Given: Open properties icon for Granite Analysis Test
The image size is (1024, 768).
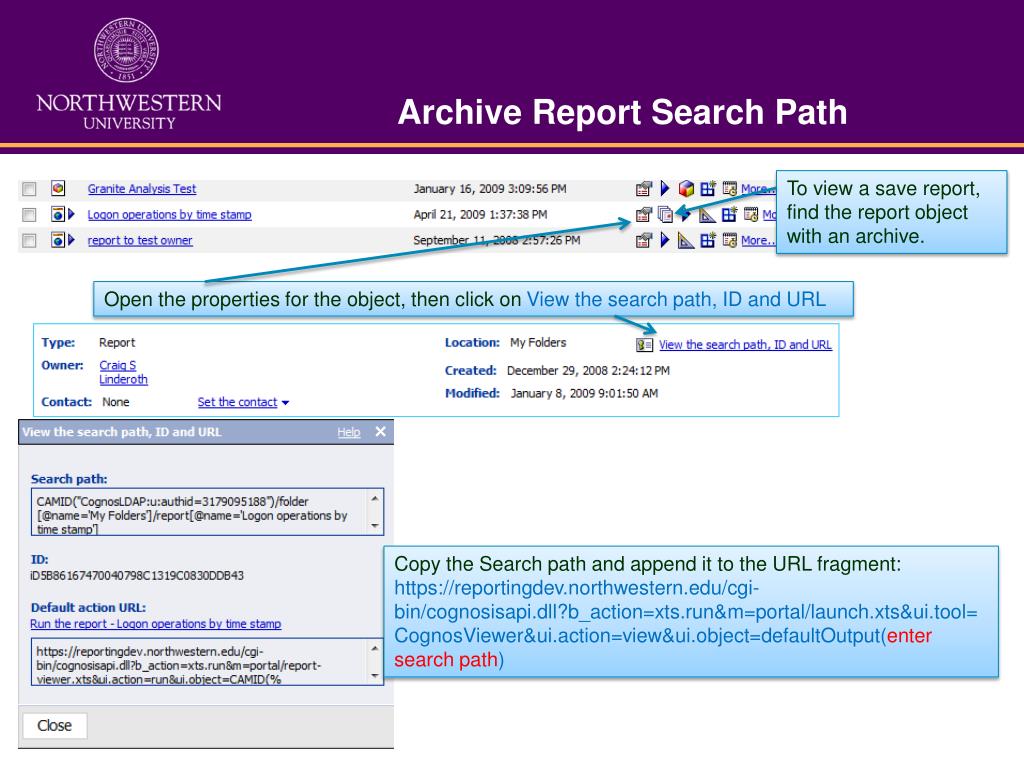Looking at the screenshot, I should click(x=644, y=189).
